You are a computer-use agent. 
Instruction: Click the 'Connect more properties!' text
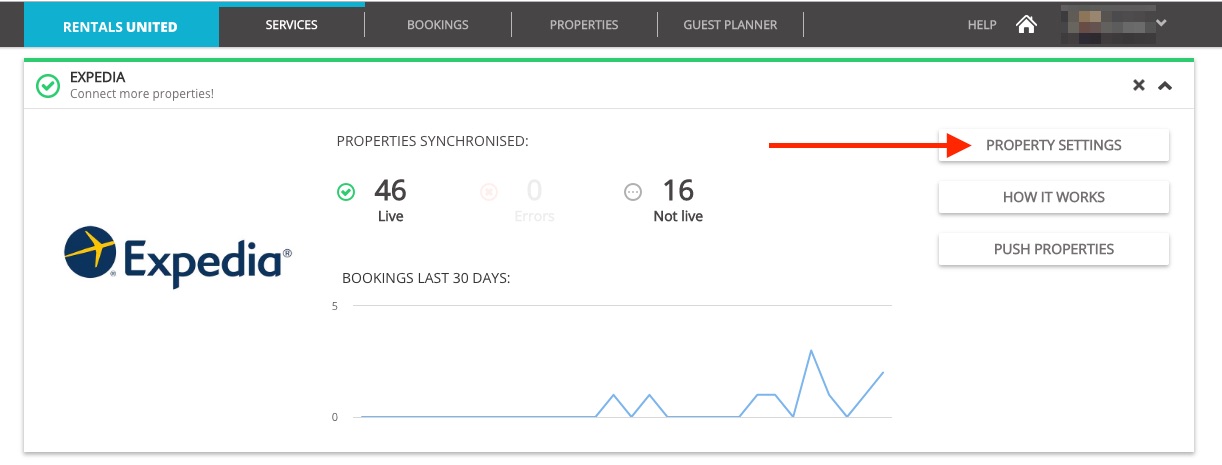pos(142,94)
